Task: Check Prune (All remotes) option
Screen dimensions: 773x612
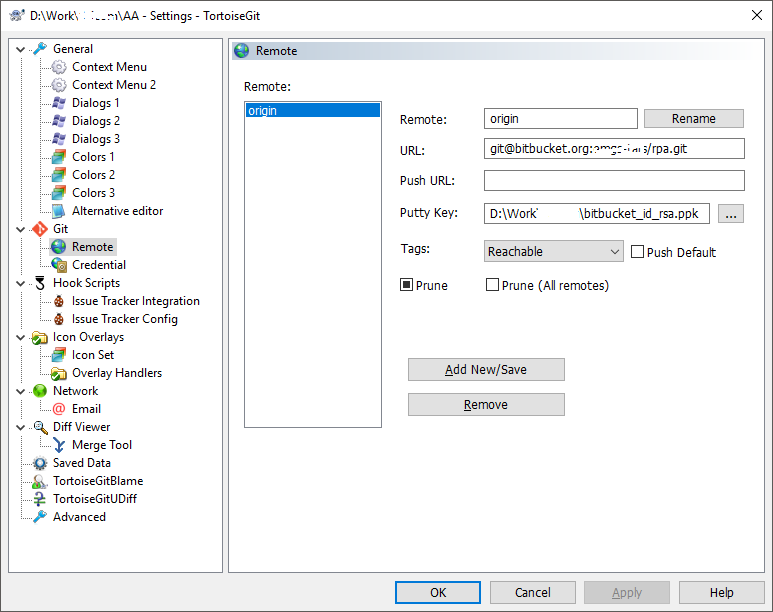Action: 492,285
